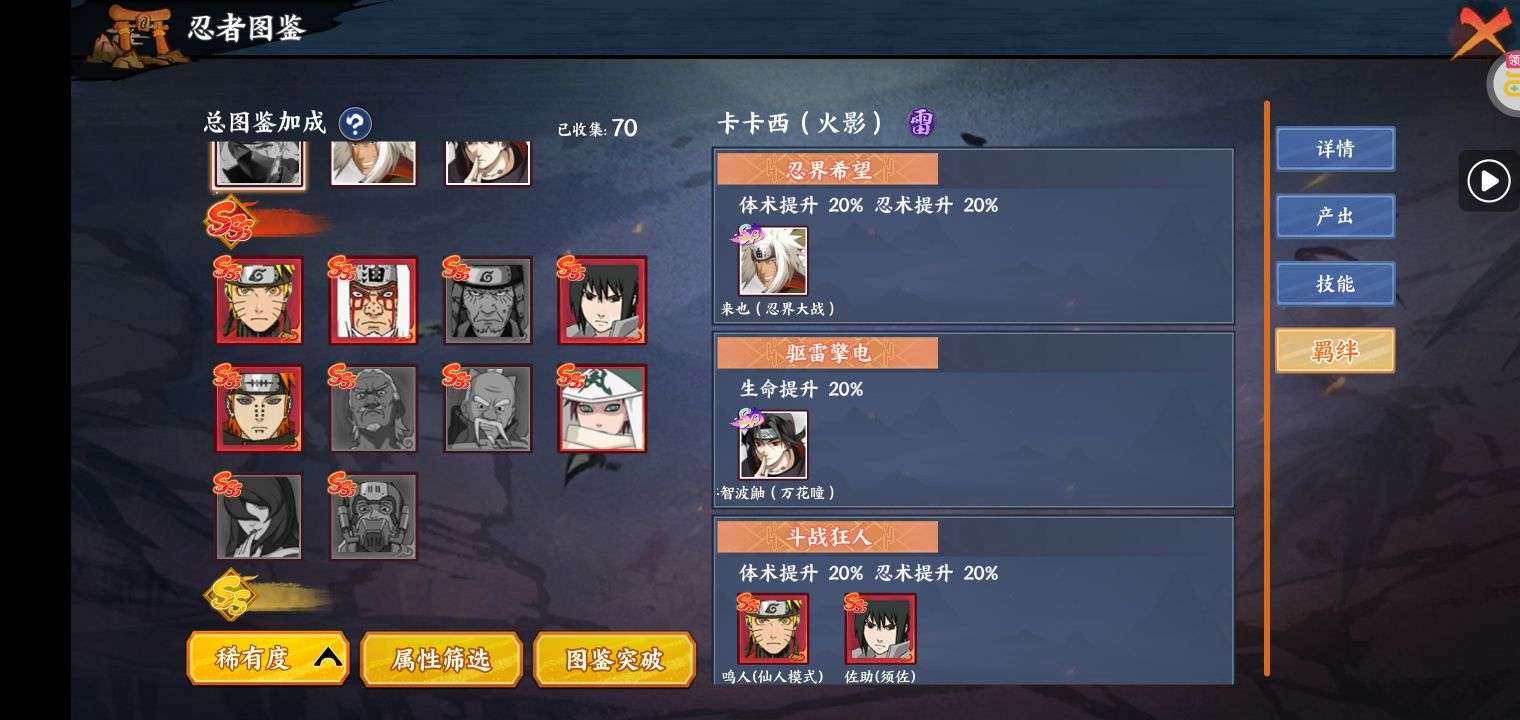This screenshot has height=720, width=1520.
Task: Open the gold SS rarity section badge
Action: (230, 594)
